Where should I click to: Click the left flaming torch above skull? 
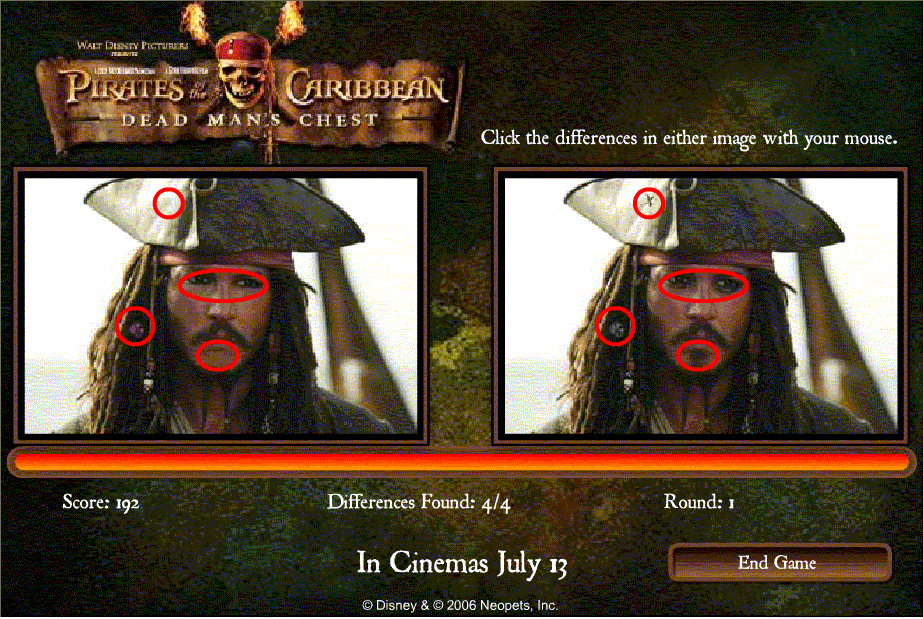point(196,22)
